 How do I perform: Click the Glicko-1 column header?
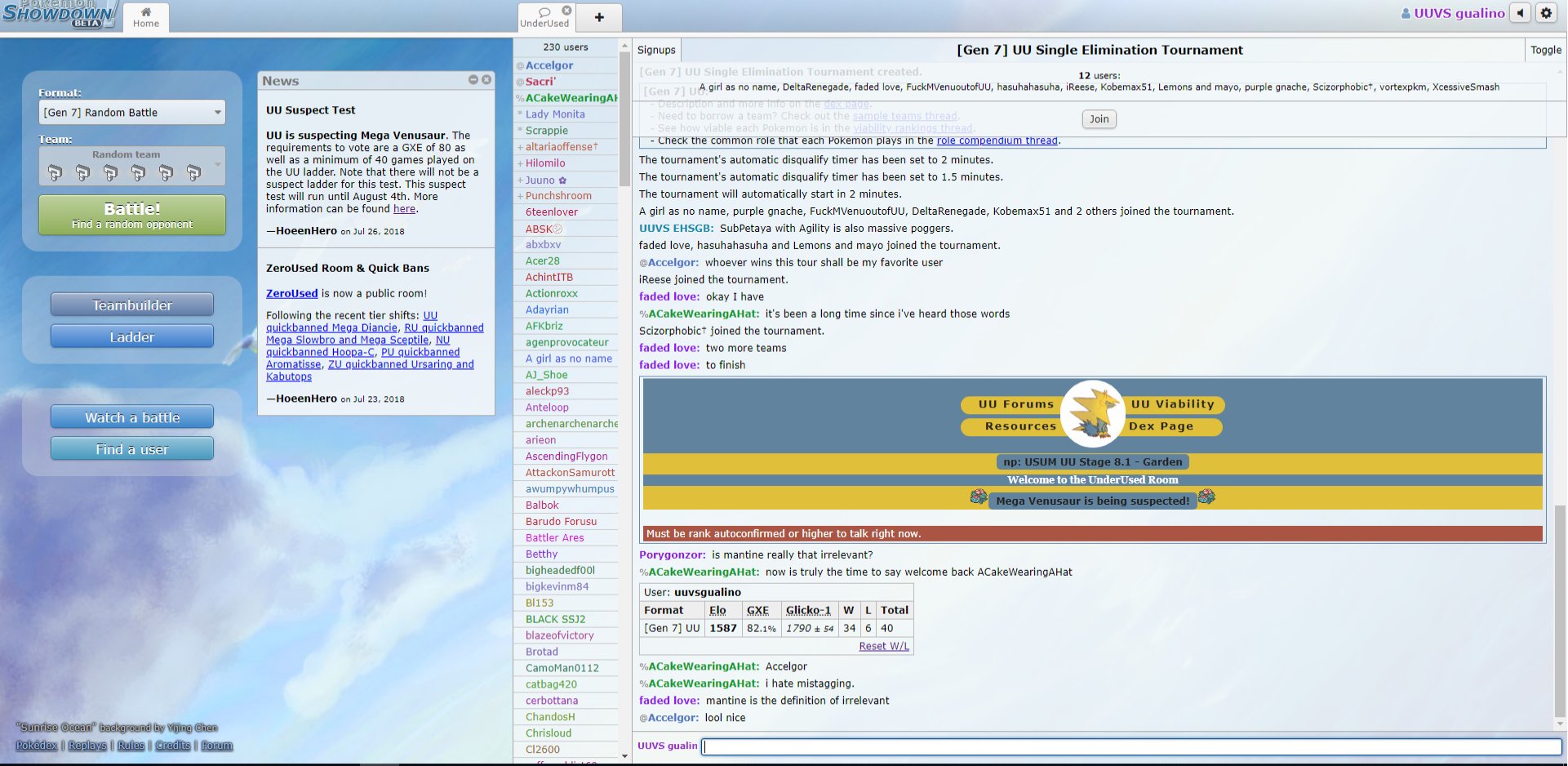[x=808, y=610]
